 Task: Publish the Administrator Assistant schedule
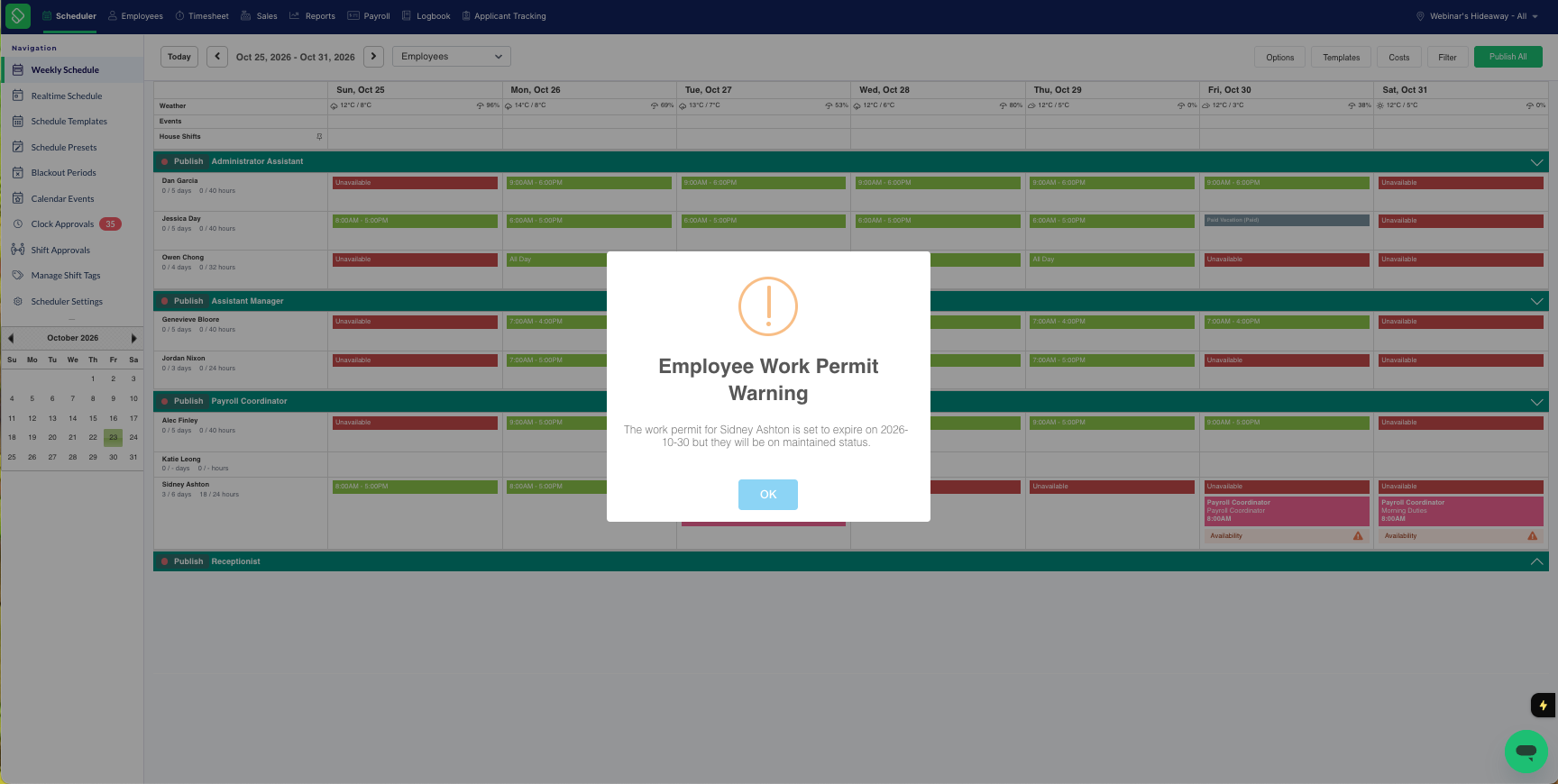tap(188, 162)
